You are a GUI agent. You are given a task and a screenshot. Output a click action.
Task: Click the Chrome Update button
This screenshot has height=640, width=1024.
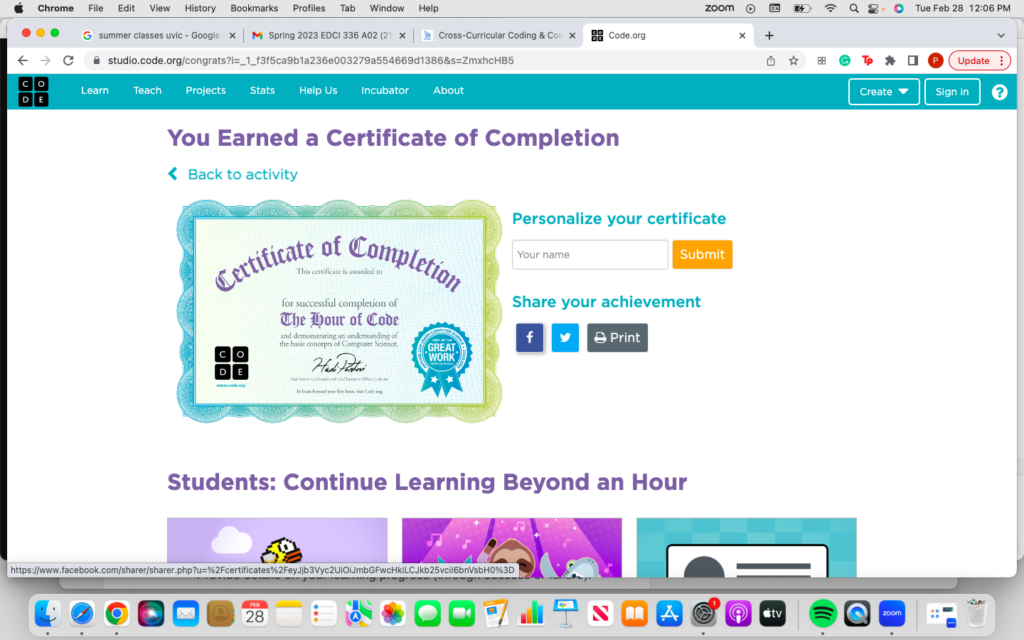[x=980, y=60]
